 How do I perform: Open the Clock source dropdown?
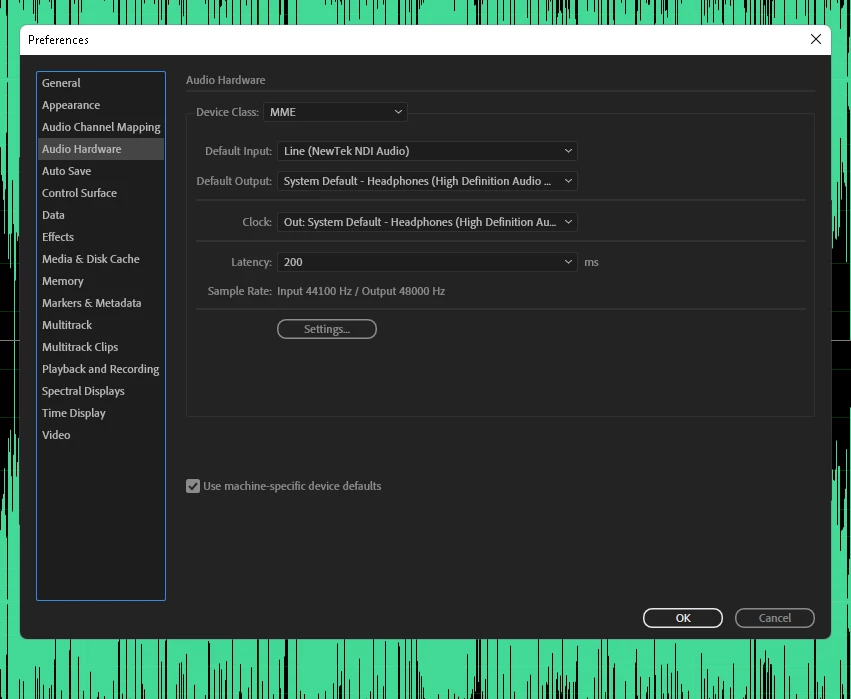pyautogui.click(x=427, y=222)
